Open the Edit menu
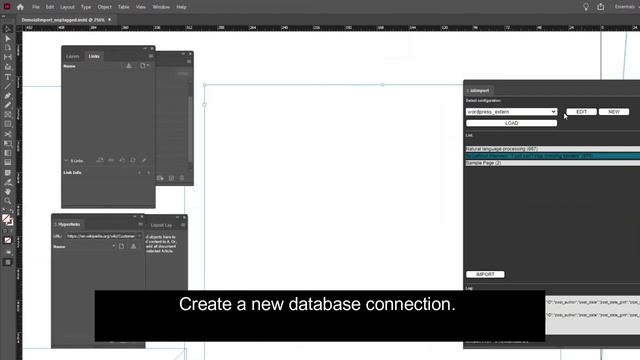The height and width of the screenshot is (360, 640). [50, 7]
